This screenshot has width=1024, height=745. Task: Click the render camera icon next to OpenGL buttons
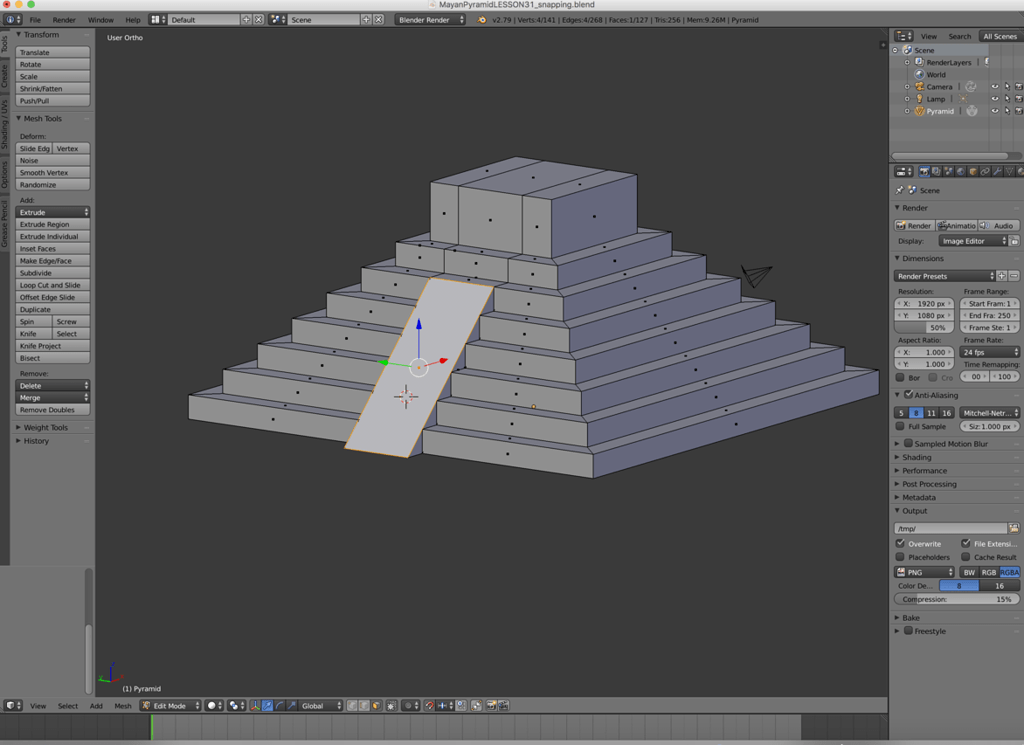pos(491,705)
